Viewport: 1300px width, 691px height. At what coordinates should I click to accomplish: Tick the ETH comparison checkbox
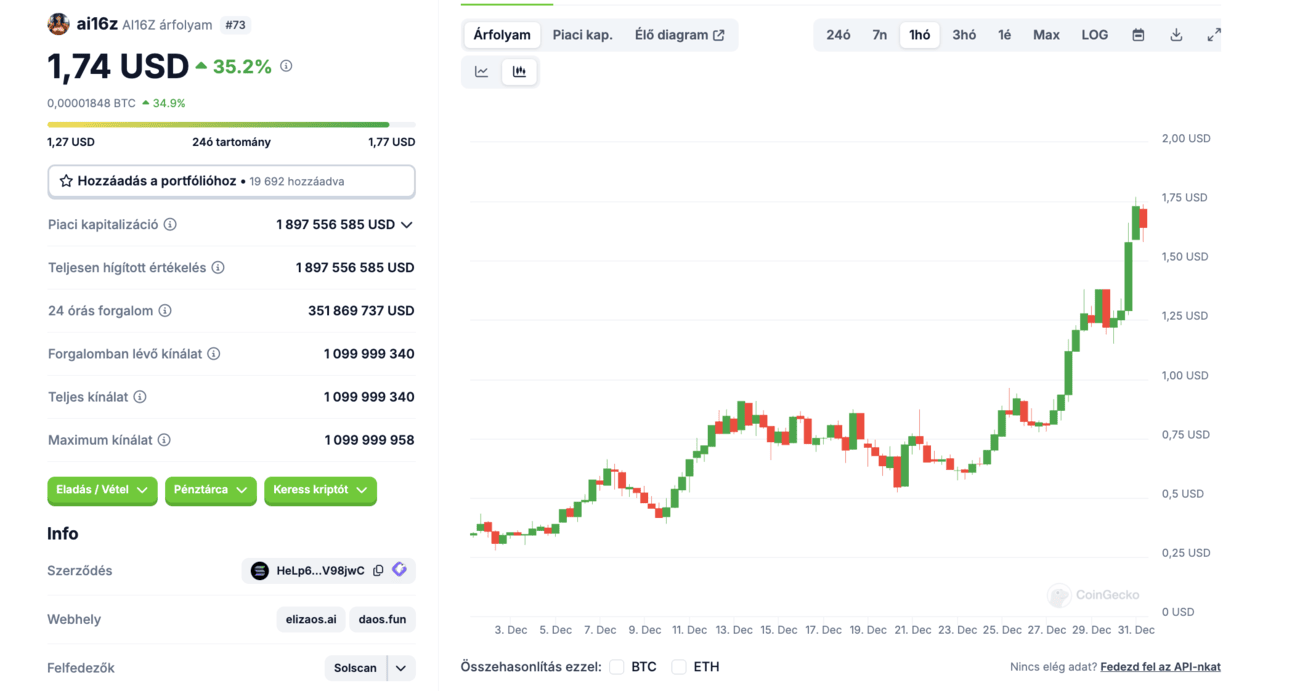click(x=679, y=667)
